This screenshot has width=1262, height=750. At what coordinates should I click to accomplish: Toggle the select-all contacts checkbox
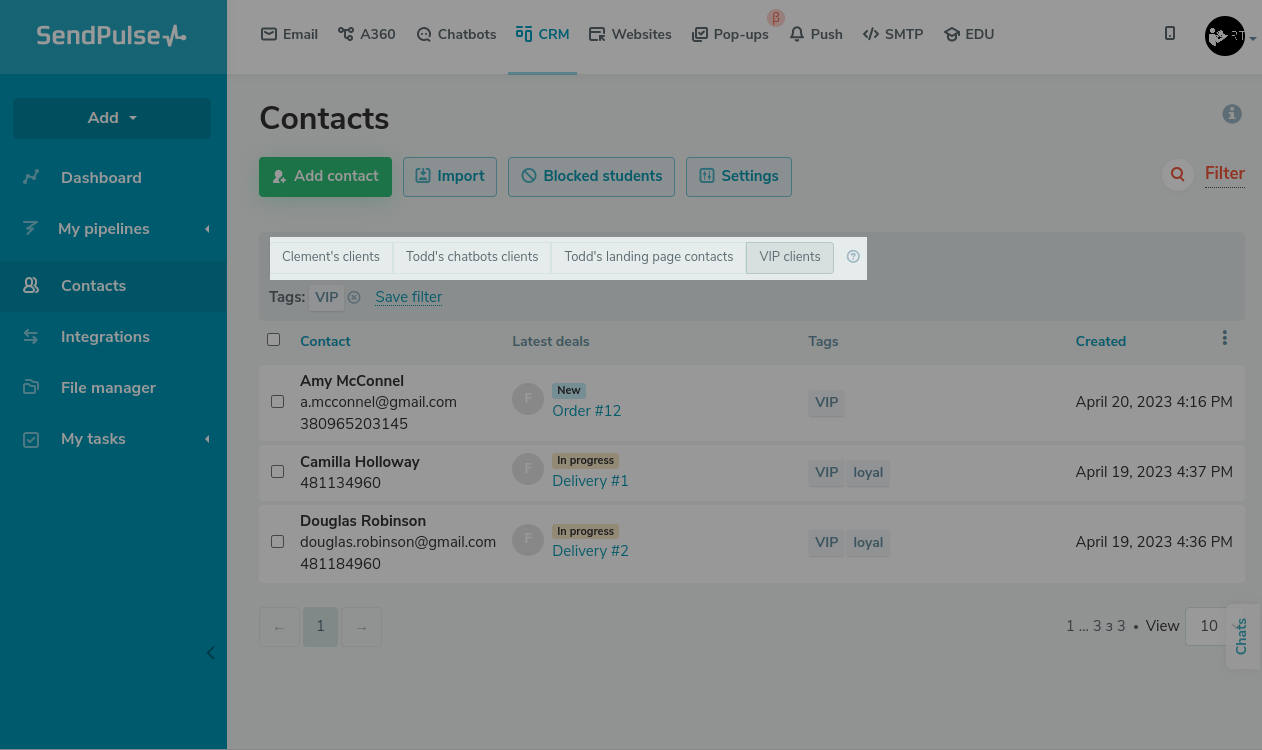[274, 340]
